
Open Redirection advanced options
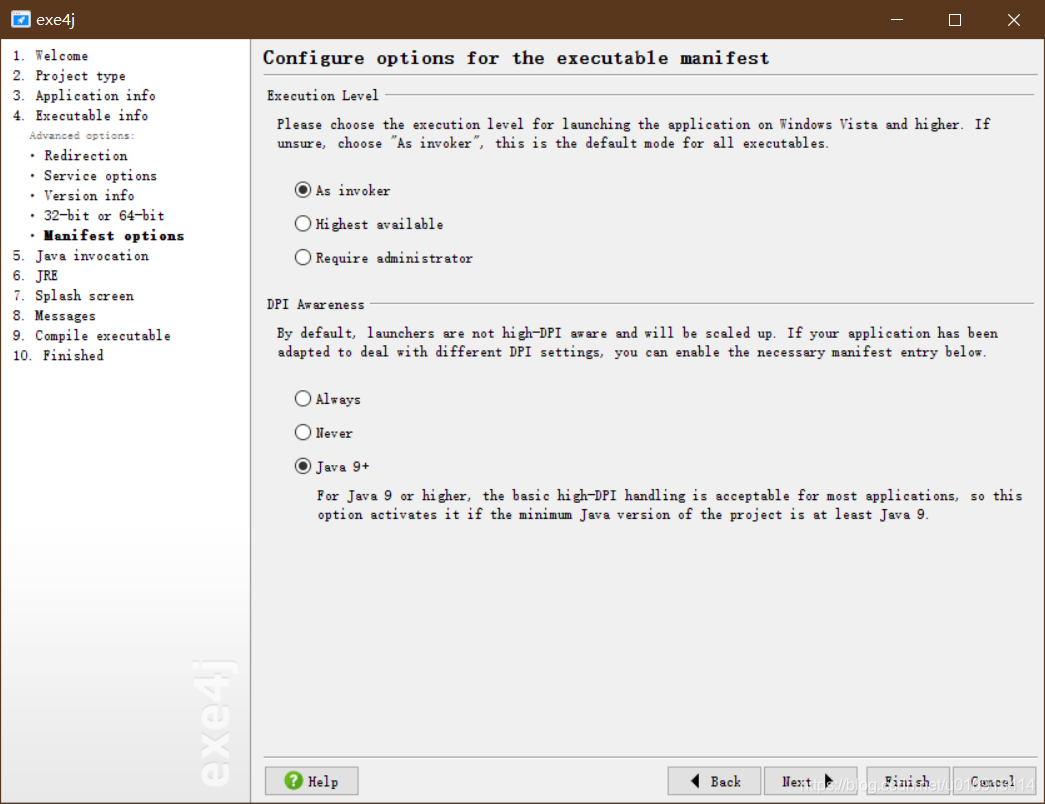click(x=85, y=156)
